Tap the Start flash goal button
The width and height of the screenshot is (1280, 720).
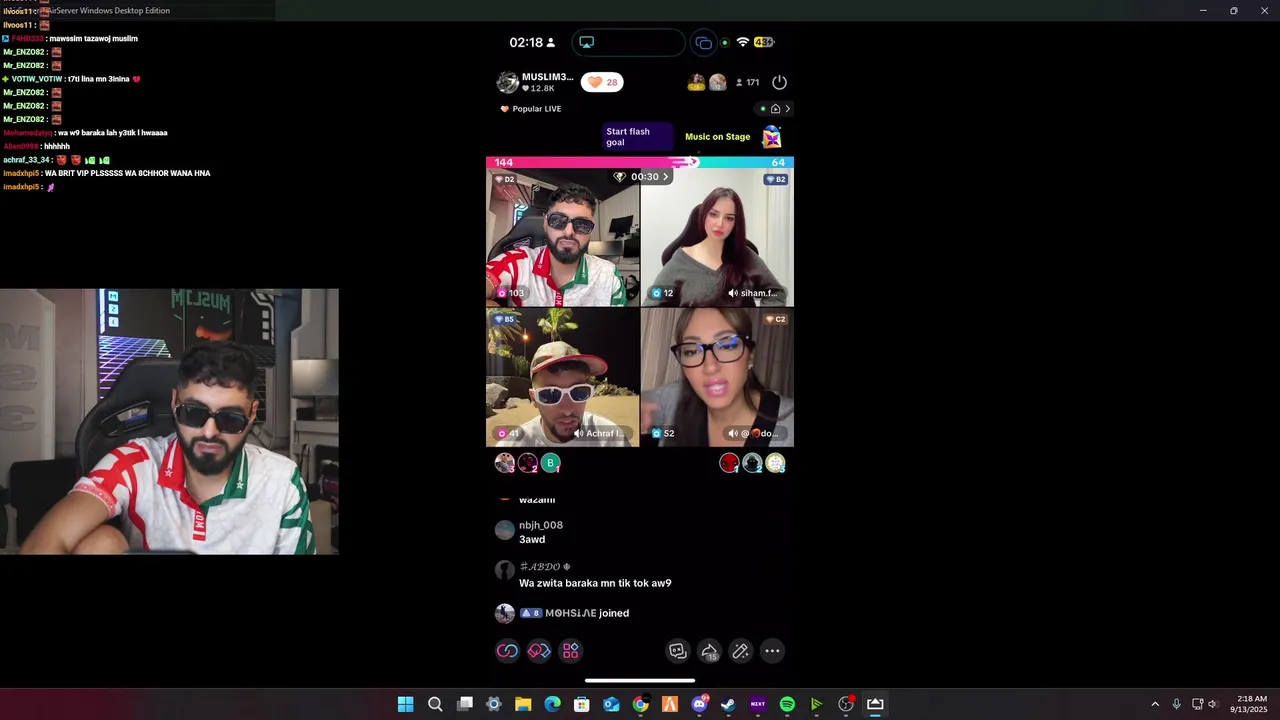pyautogui.click(x=638, y=137)
